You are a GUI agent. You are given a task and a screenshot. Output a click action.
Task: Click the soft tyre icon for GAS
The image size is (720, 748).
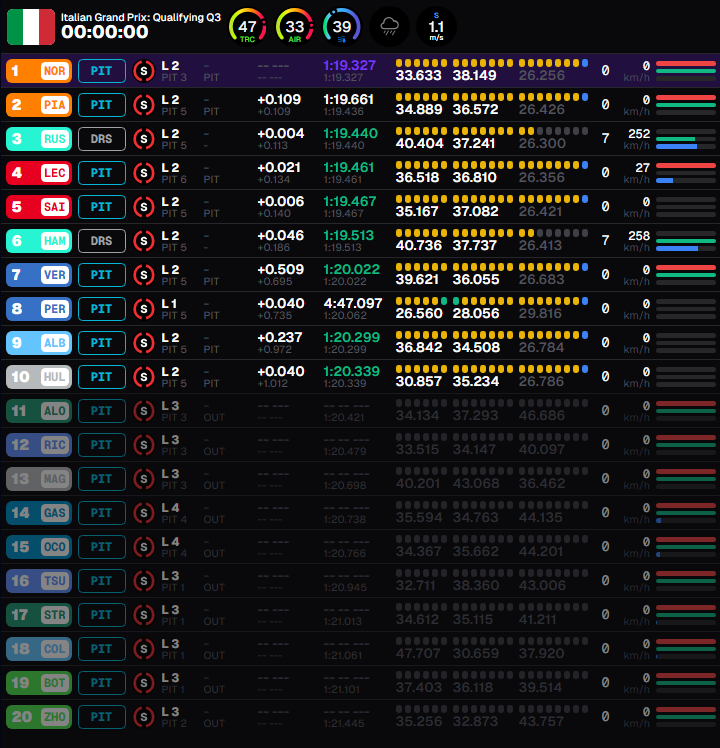point(144,513)
